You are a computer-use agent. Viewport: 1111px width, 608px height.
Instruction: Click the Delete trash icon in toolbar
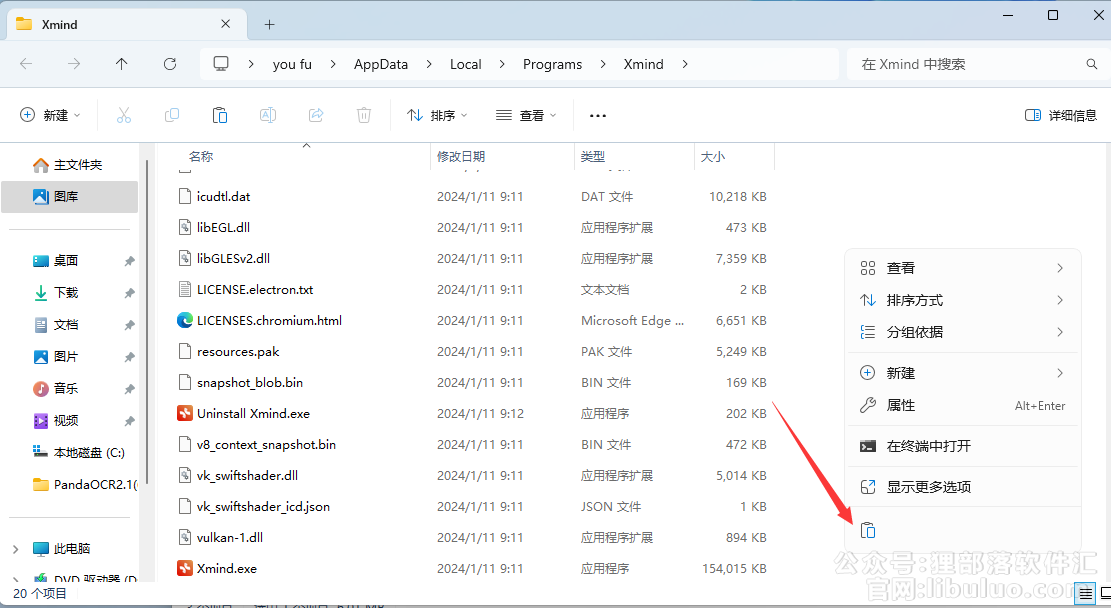[x=363, y=115]
